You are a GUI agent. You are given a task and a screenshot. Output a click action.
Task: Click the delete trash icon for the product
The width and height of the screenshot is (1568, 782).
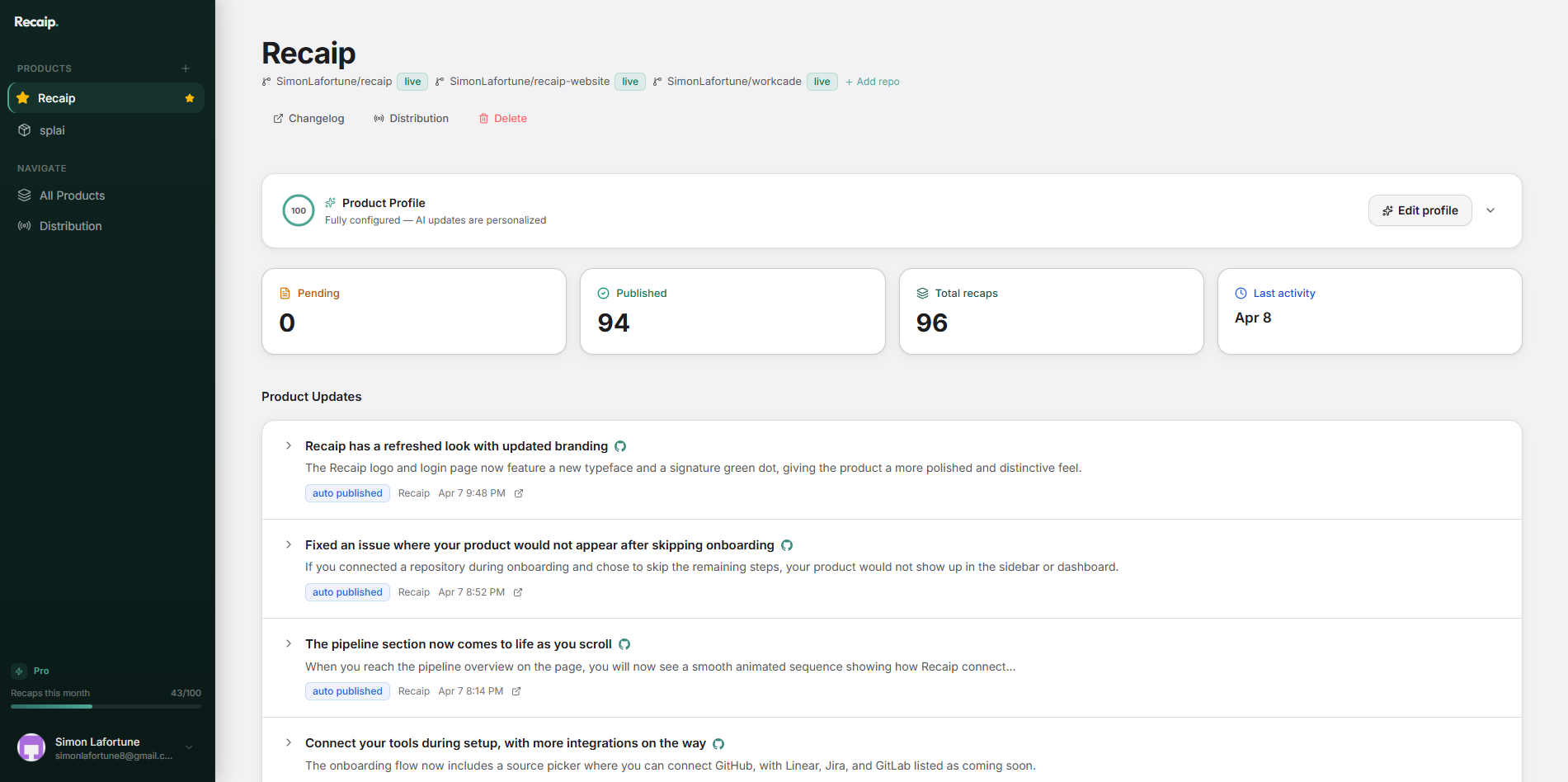coord(484,118)
